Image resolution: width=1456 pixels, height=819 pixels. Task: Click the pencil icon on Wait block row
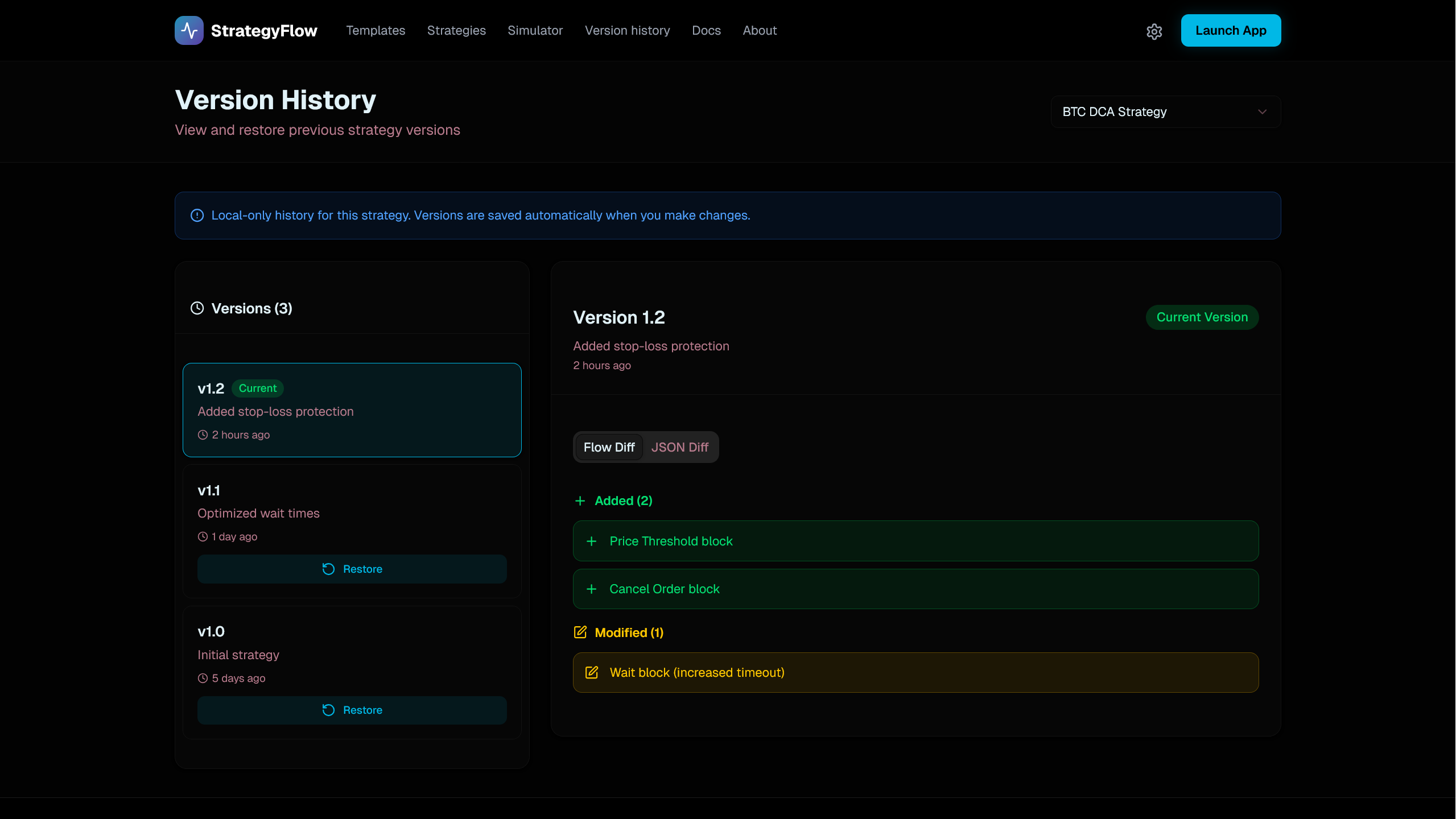[x=591, y=672]
